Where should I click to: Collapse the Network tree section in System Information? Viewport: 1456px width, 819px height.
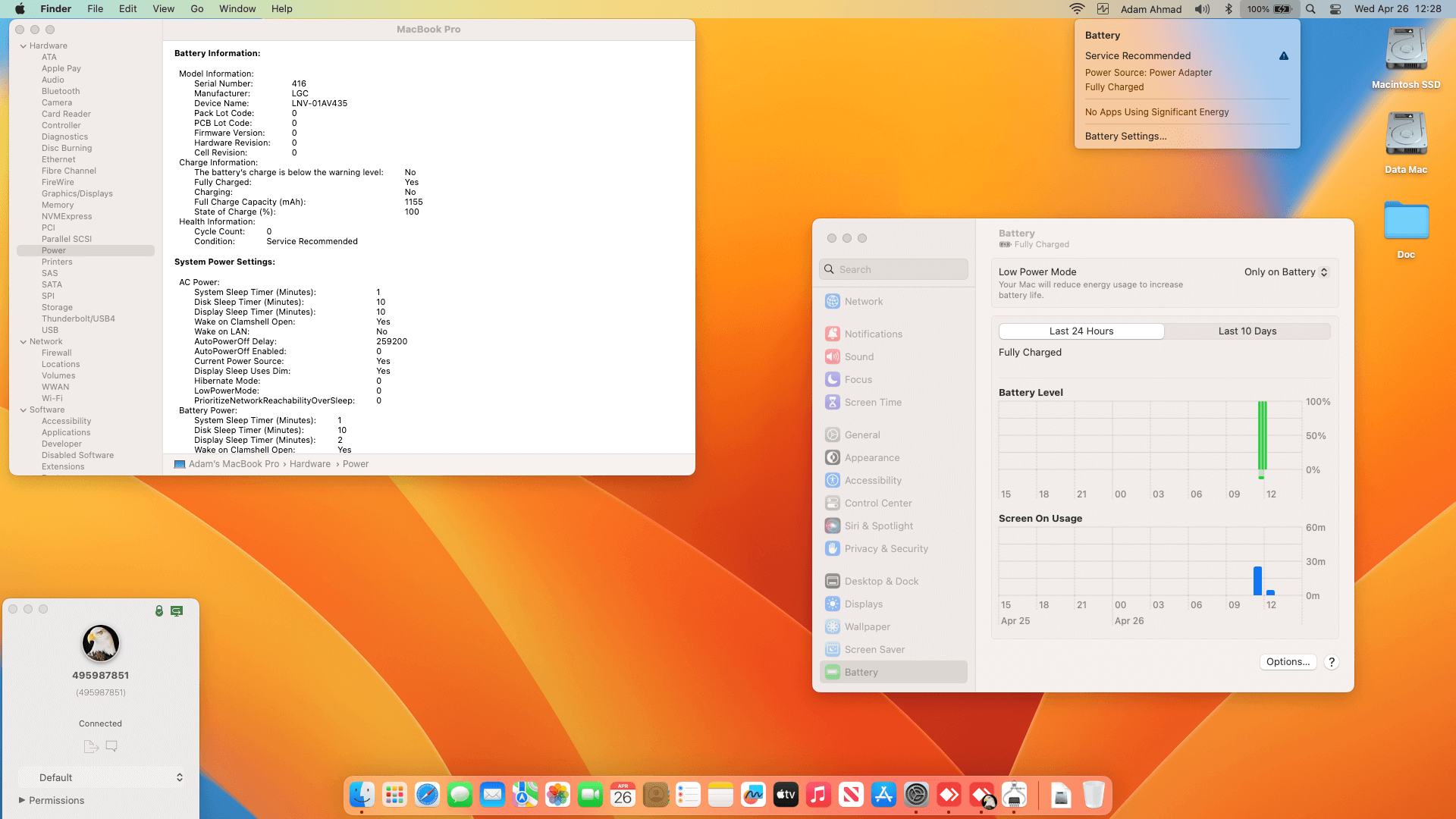24,342
